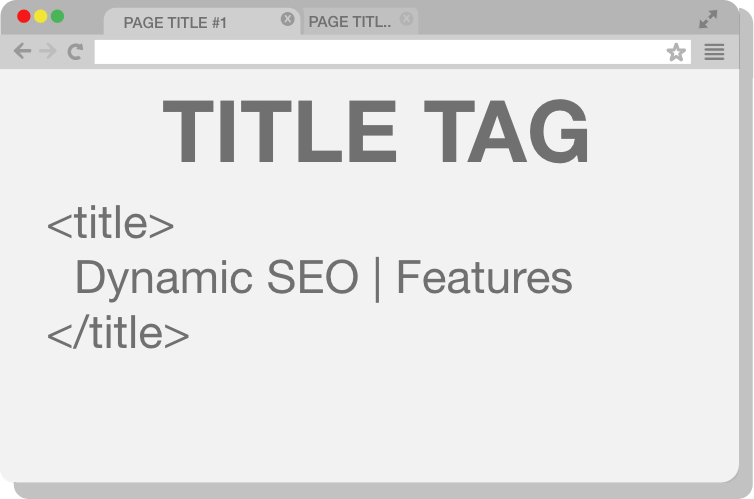Click the word Features
This screenshot has width=754, height=499.
pos(485,277)
